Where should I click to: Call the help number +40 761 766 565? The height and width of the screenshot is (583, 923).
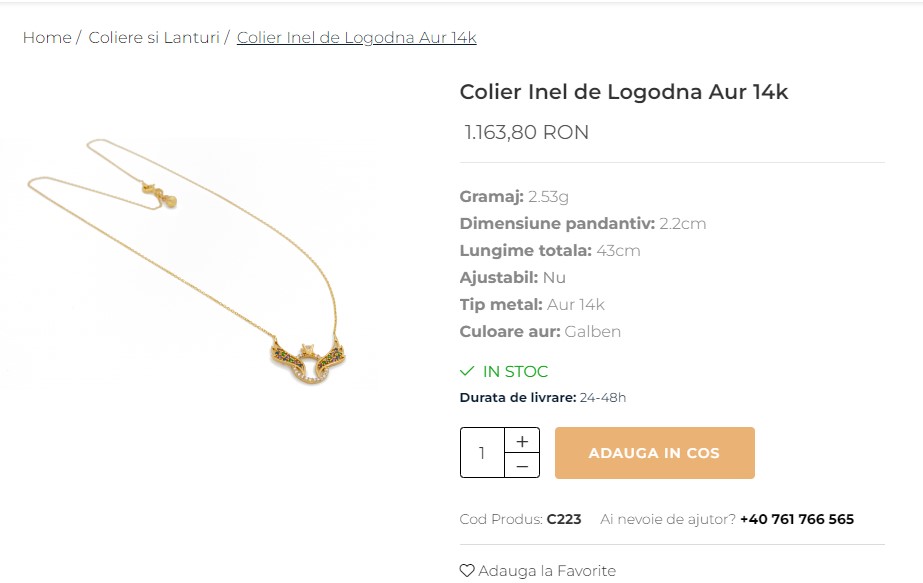coord(796,519)
